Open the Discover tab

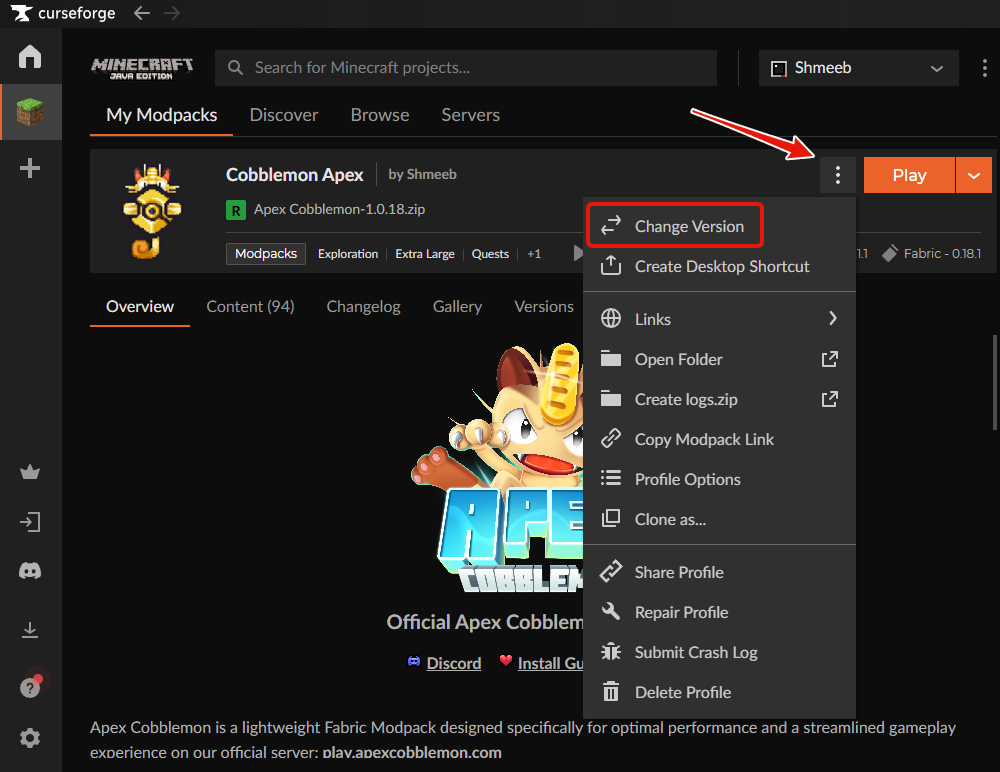[284, 115]
